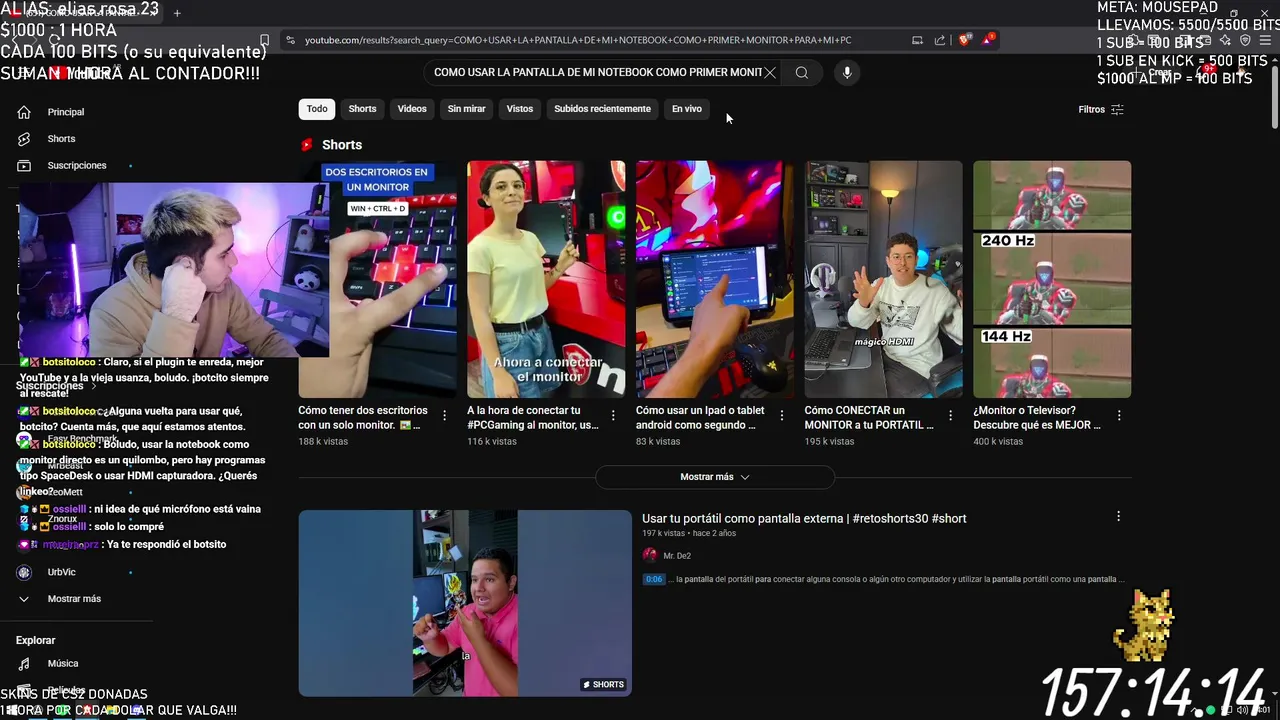Screen dimensions: 1280x720
Task: Expand Shorts shelf with Mostrar más
Action: click(x=715, y=477)
